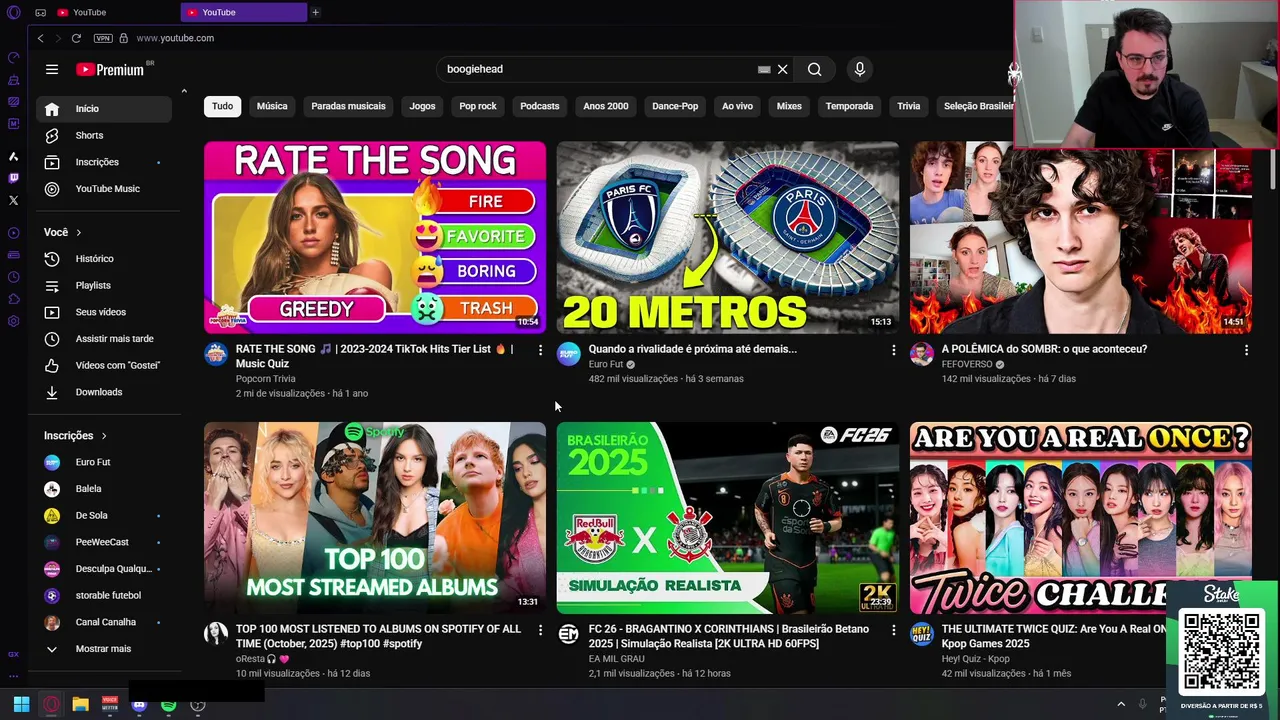The image size is (1280, 720).
Task: Select the Paradas musicais chip
Action: click(348, 106)
